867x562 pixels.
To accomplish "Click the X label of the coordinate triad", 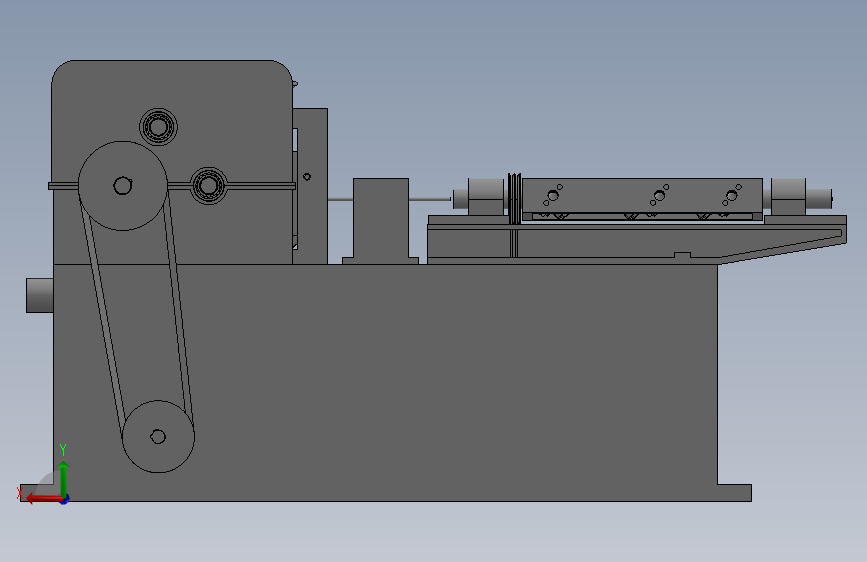I will coord(20,492).
